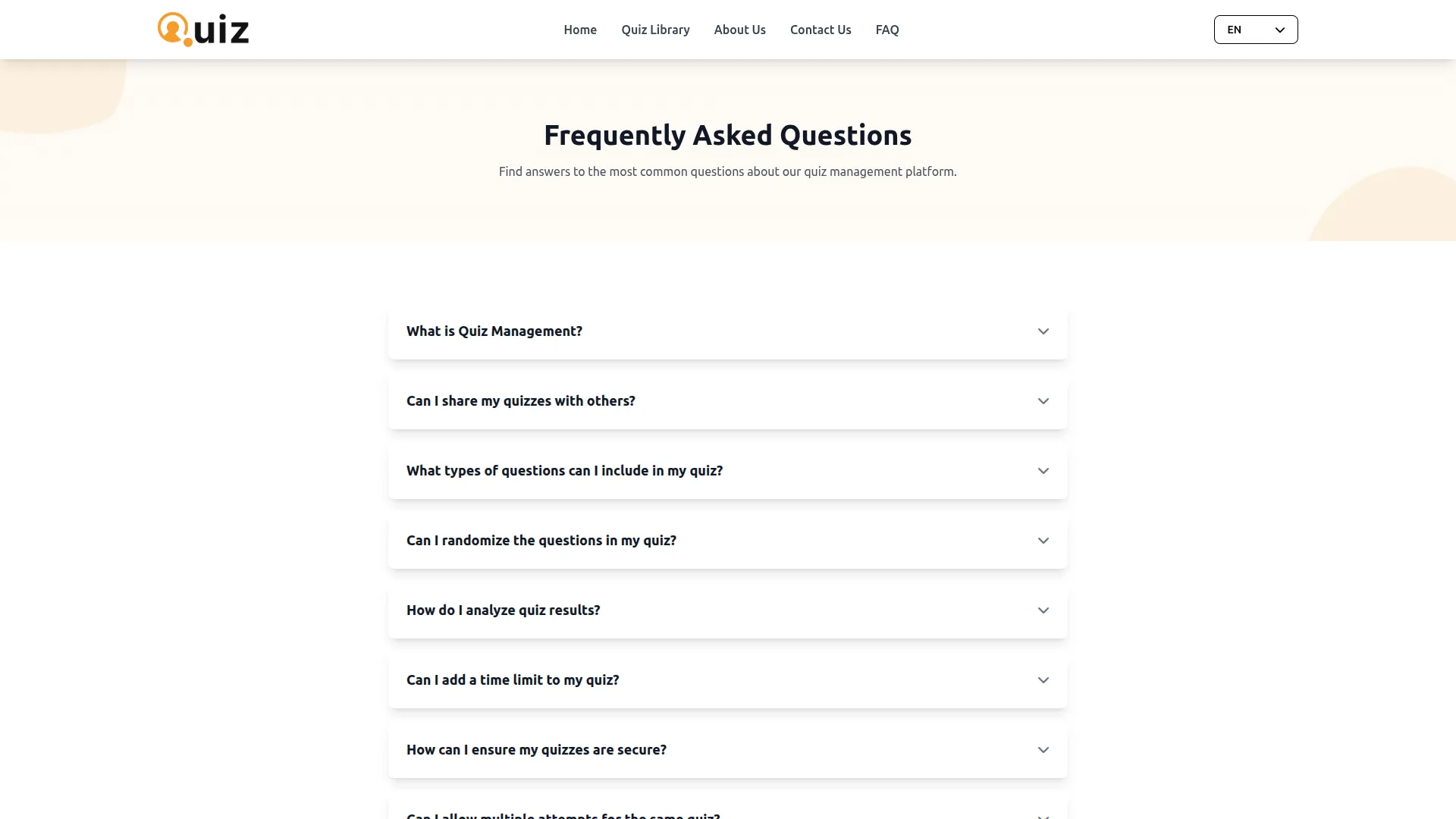The image size is (1456, 819).
Task: Expand 'Can I share my quizzes with others?'
Action: [727, 400]
